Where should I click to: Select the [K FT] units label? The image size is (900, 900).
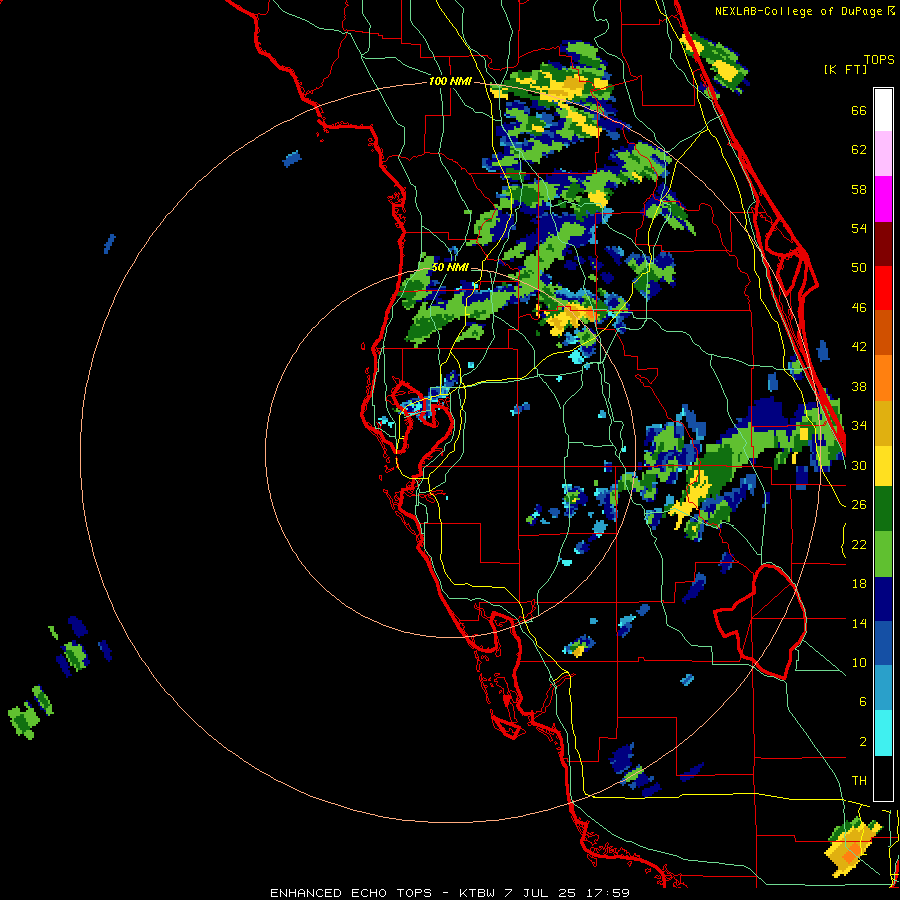pyautogui.click(x=845, y=69)
